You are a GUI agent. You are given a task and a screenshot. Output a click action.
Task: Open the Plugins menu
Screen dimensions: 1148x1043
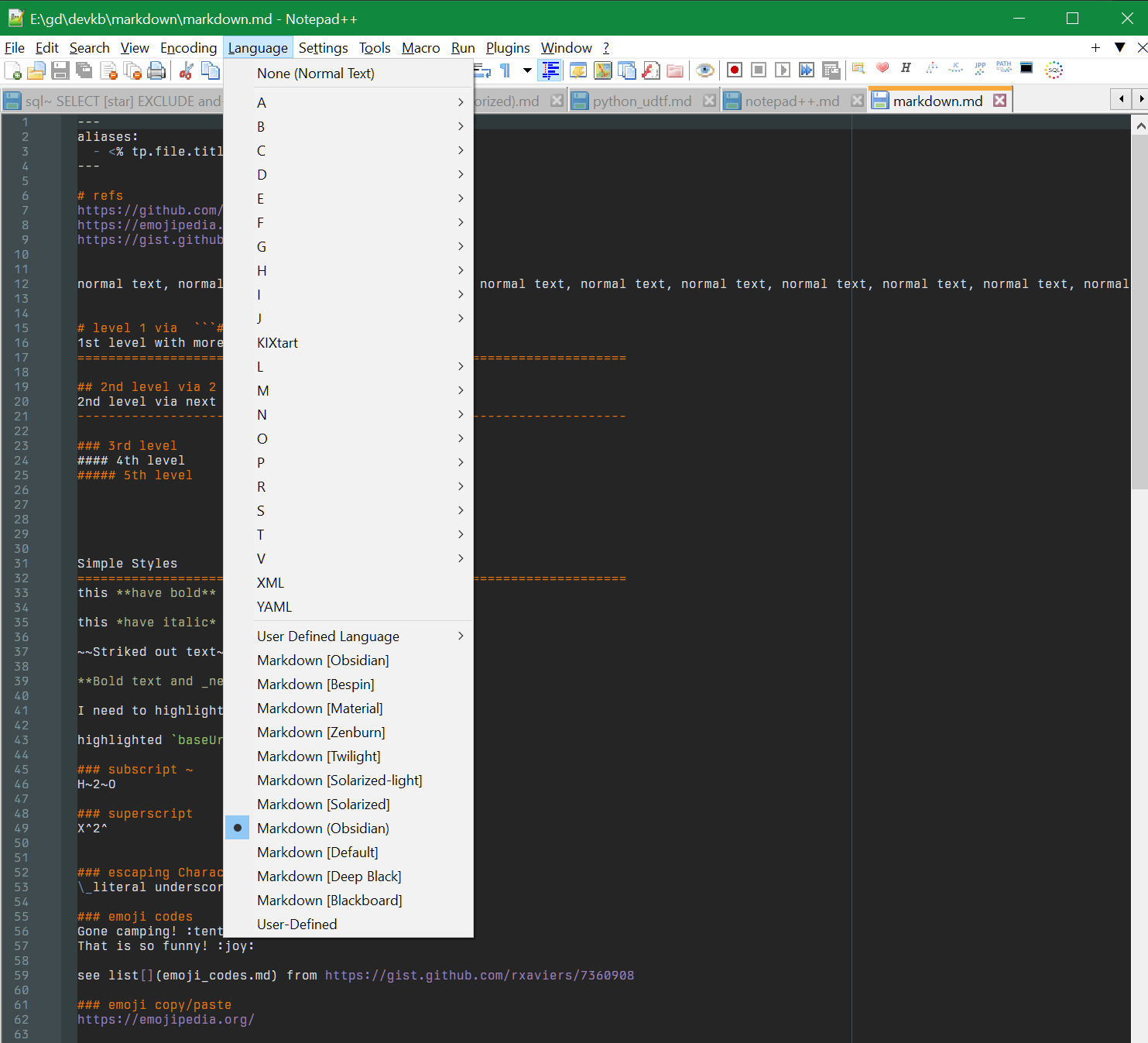(508, 48)
